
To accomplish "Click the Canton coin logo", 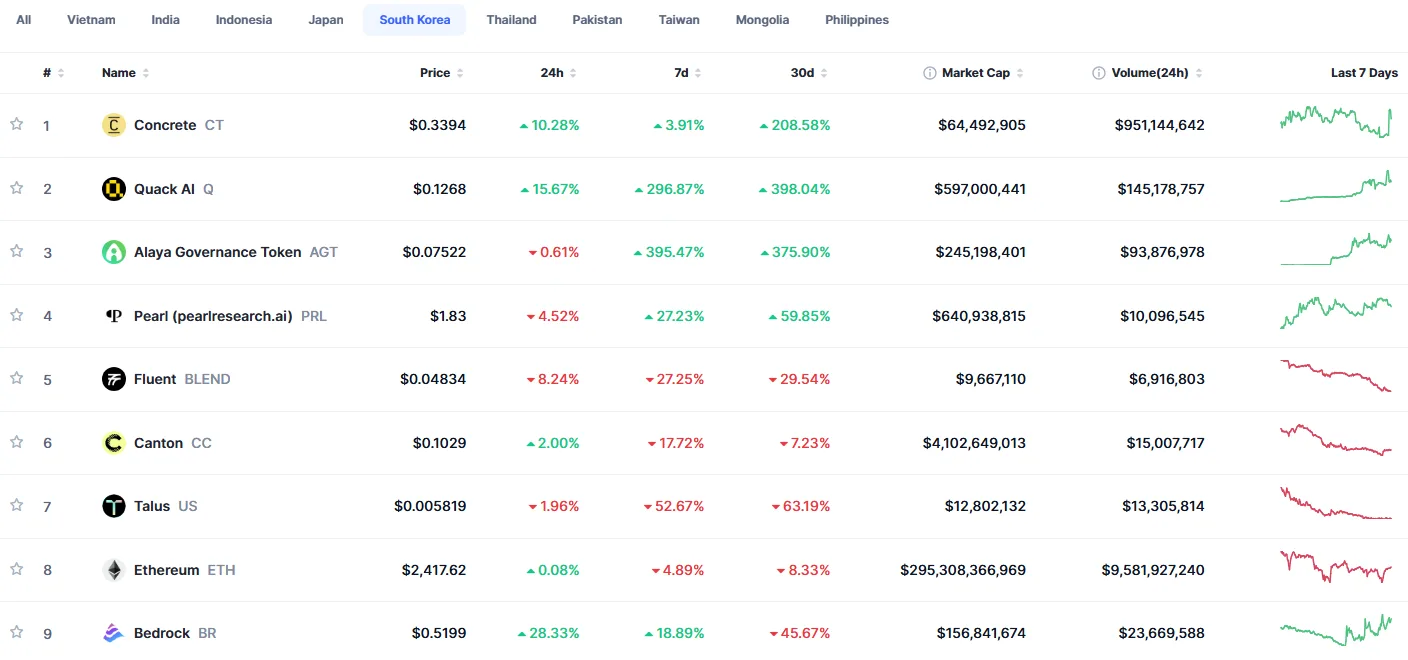I will click(x=114, y=443).
